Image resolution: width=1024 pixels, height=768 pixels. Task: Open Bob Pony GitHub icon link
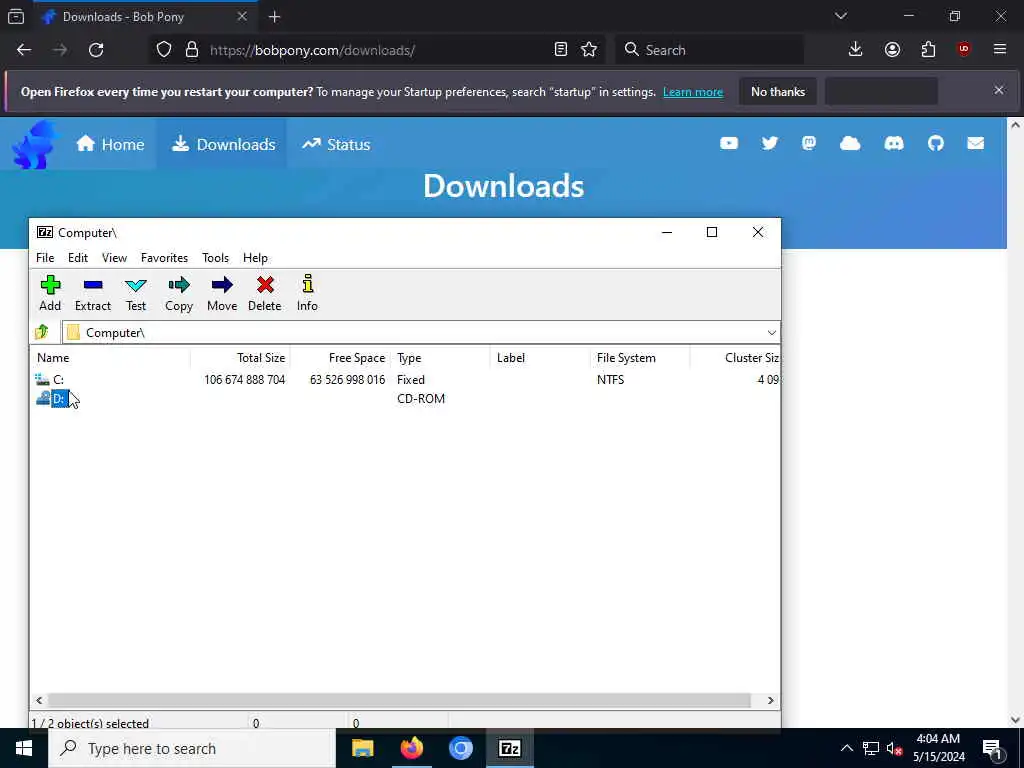pyautogui.click(x=936, y=143)
